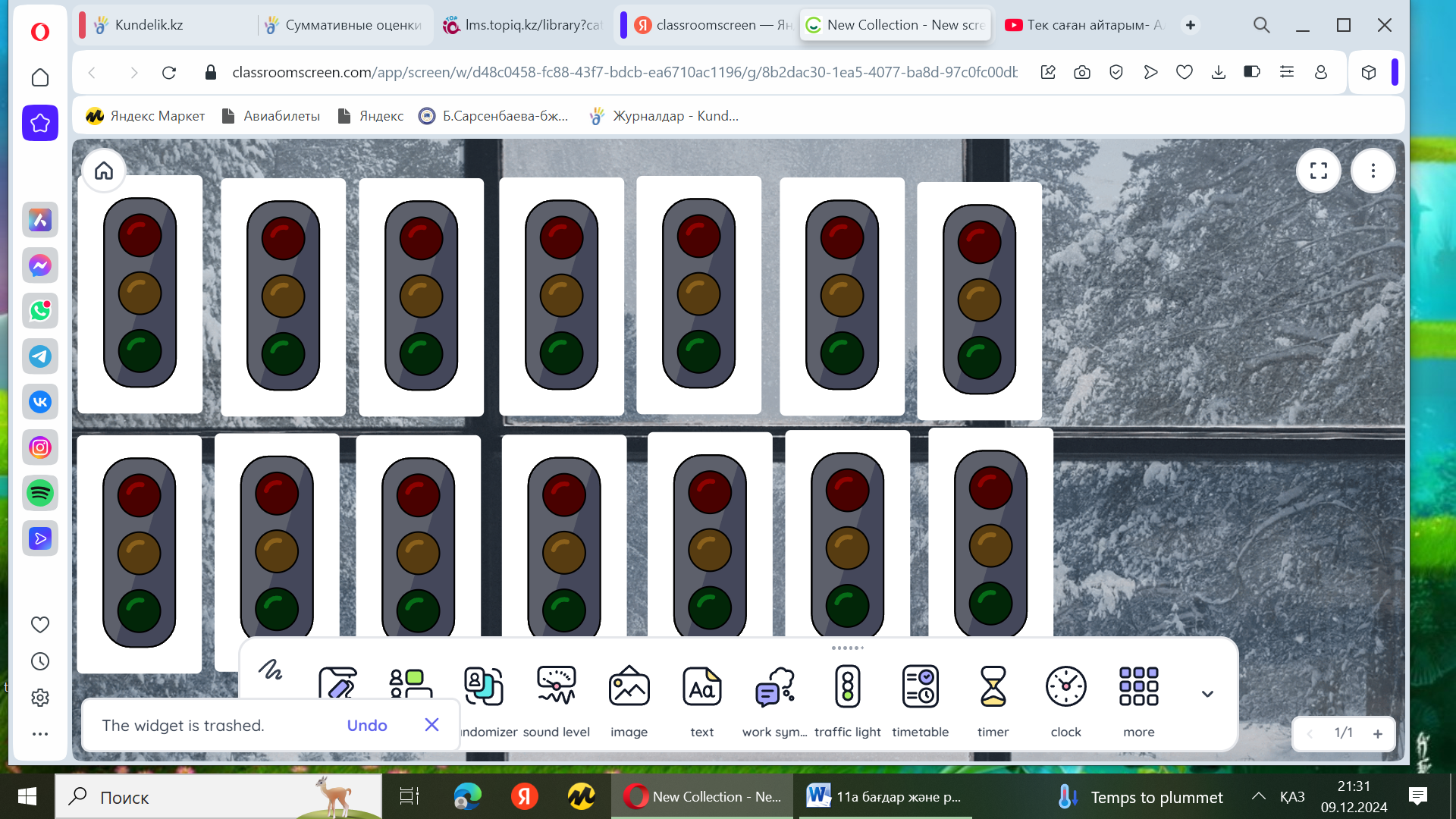Toggle fullscreen mode on the screen
1456x819 pixels.
[x=1319, y=171]
